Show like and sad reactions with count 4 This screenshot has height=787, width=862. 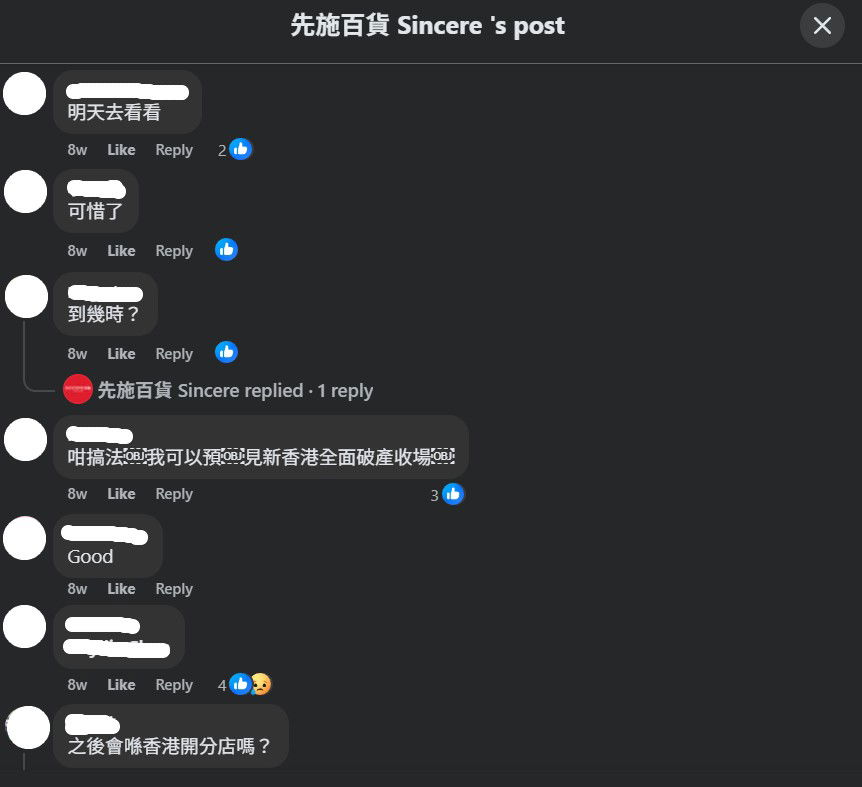pos(245,685)
